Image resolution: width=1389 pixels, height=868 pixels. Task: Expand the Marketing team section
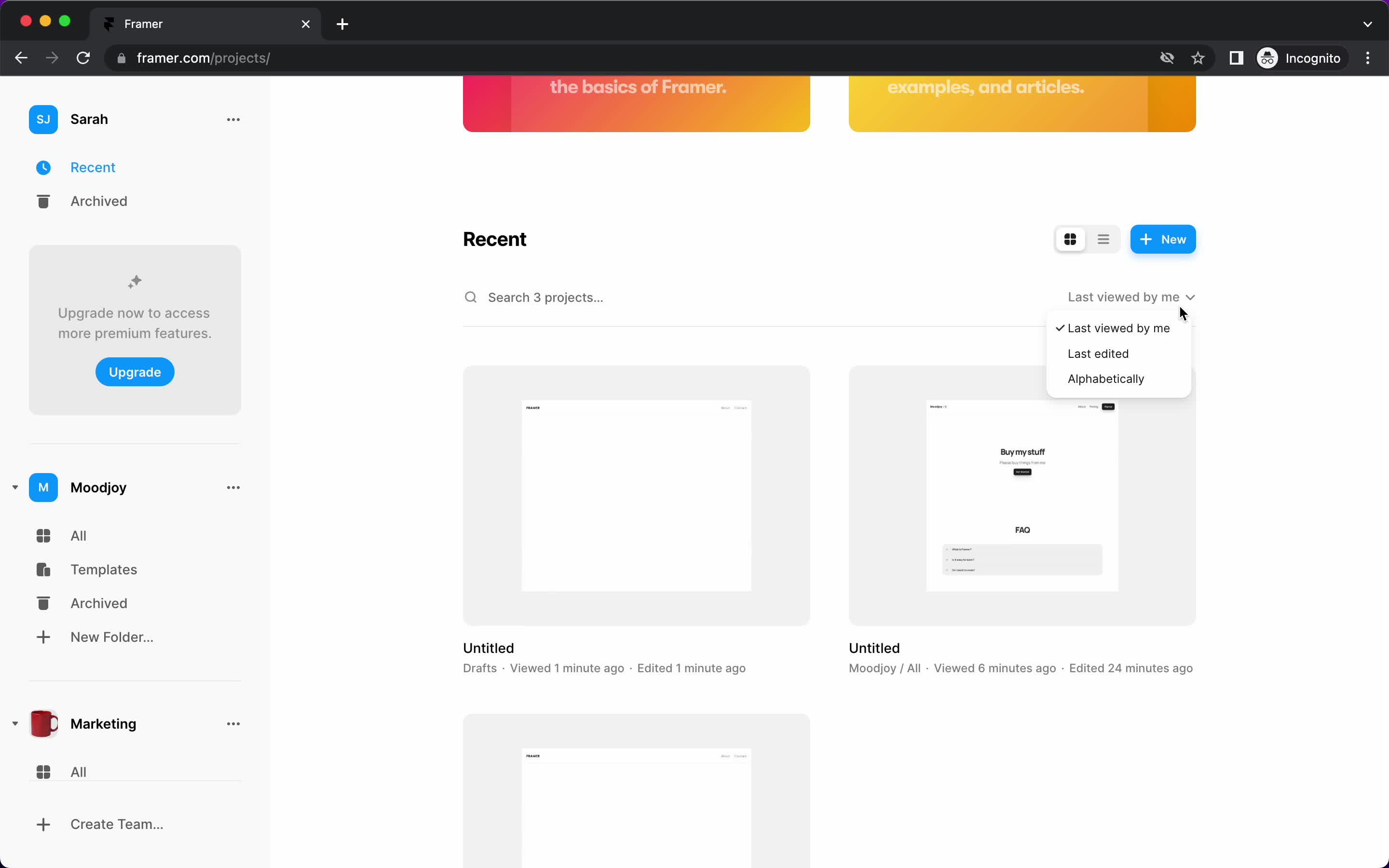click(x=15, y=723)
